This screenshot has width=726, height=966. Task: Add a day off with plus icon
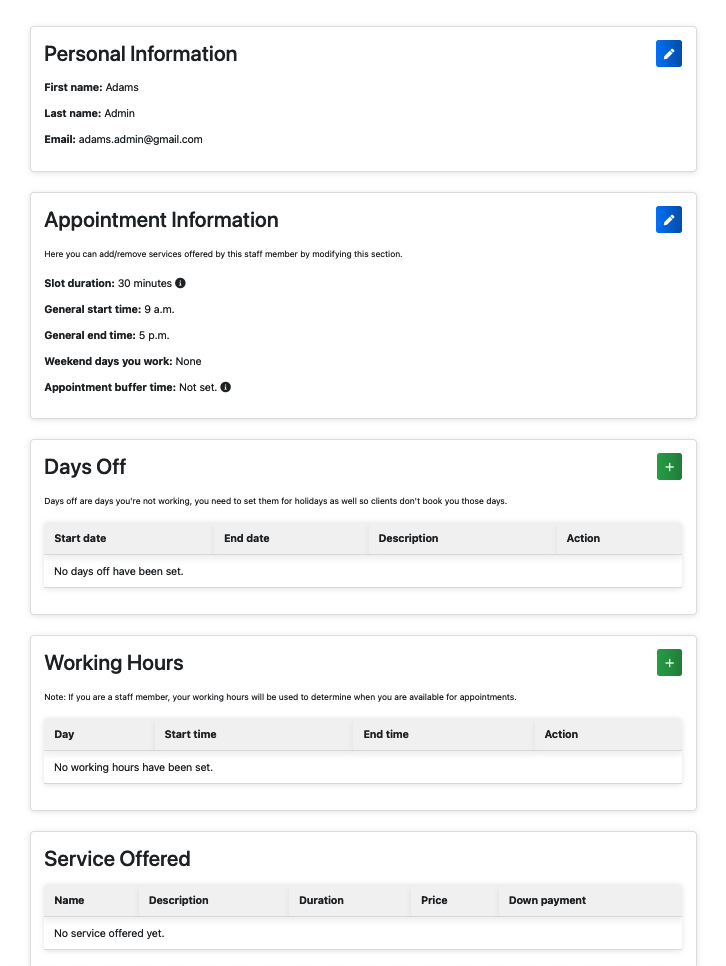[x=669, y=467]
